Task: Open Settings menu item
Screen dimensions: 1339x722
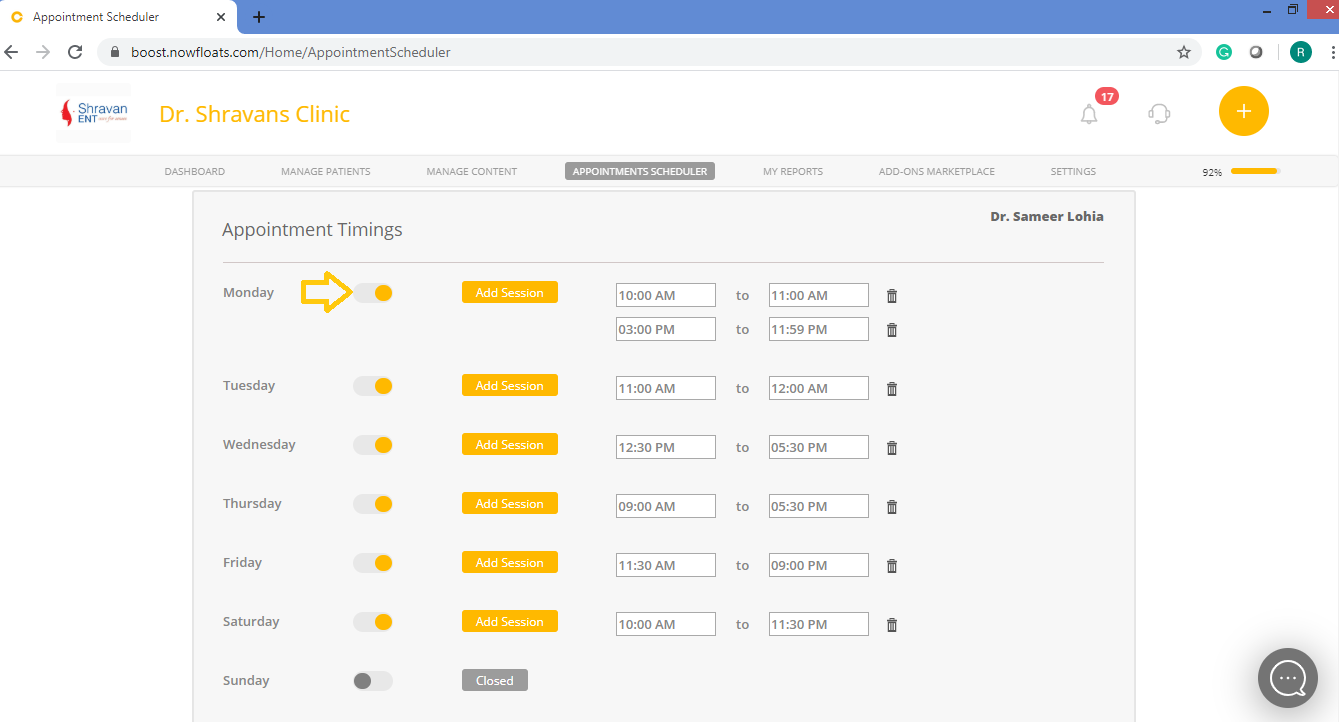Action: pos(1073,172)
